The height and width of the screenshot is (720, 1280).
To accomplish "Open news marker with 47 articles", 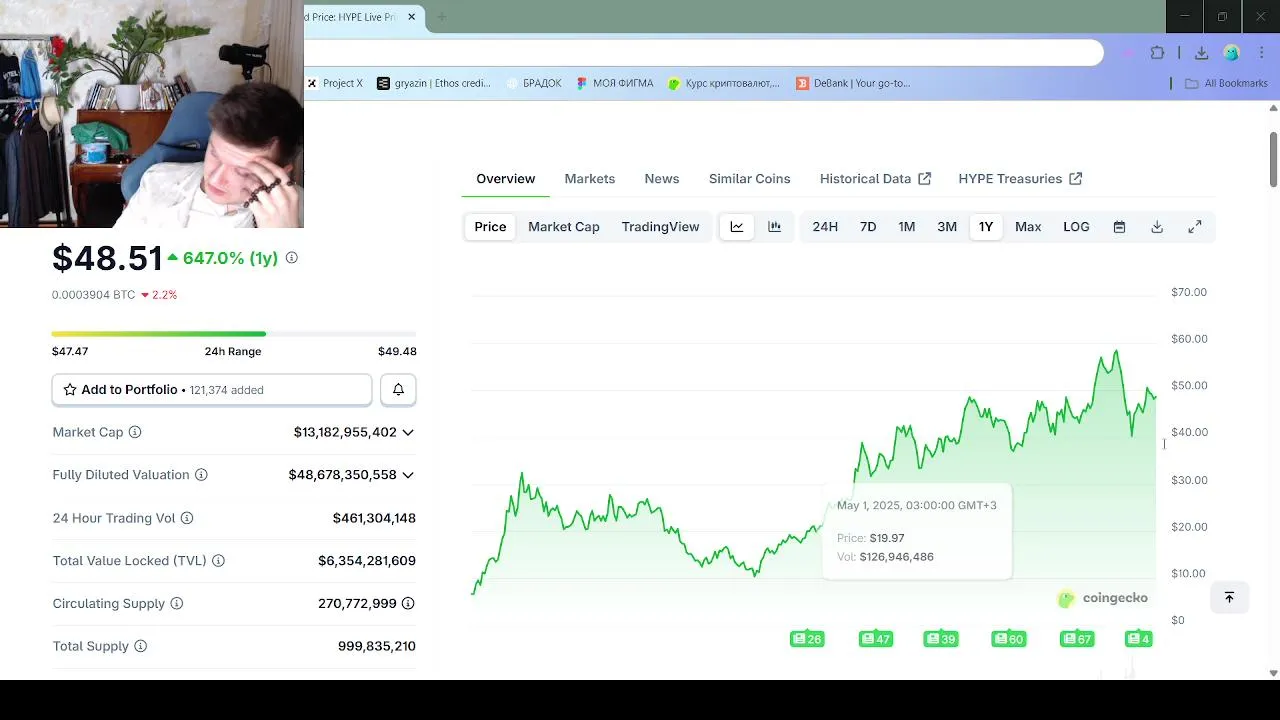I will pyautogui.click(x=876, y=639).
